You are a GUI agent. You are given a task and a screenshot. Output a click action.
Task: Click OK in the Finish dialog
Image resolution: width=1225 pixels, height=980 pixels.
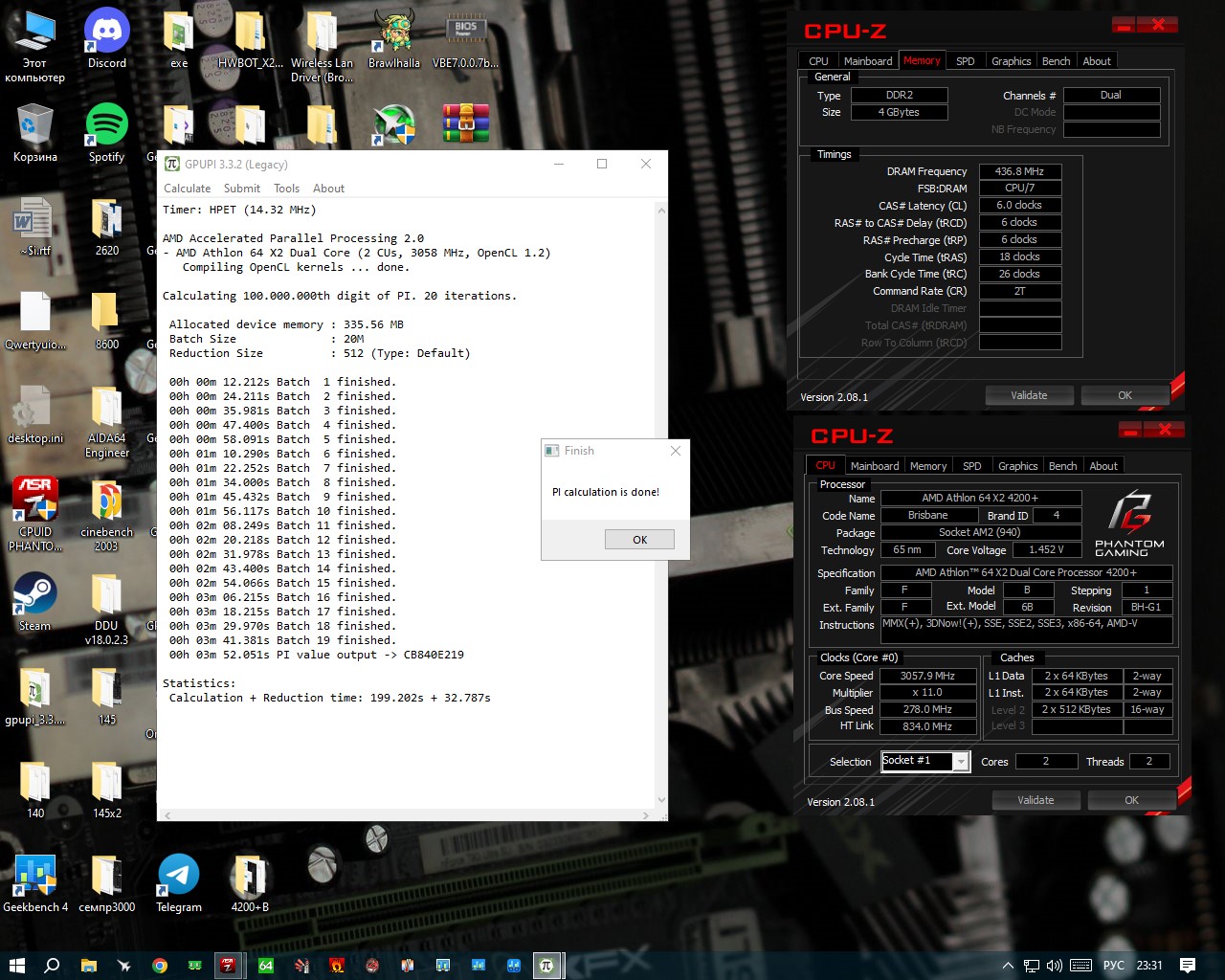639,540
